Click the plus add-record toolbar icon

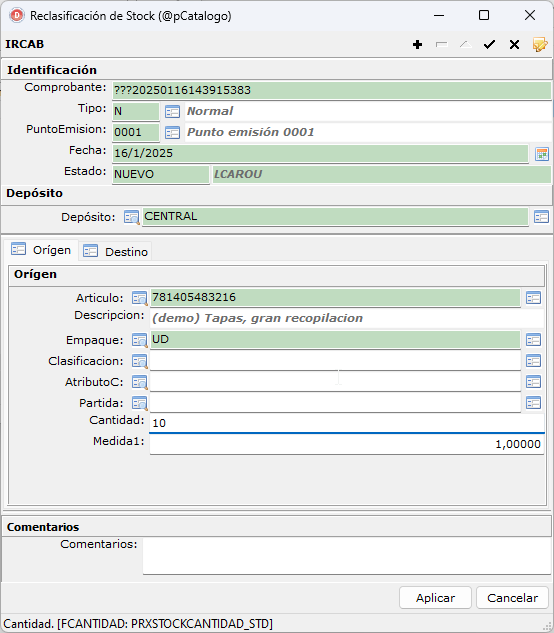pyautogui.click(x=418, y=44)
